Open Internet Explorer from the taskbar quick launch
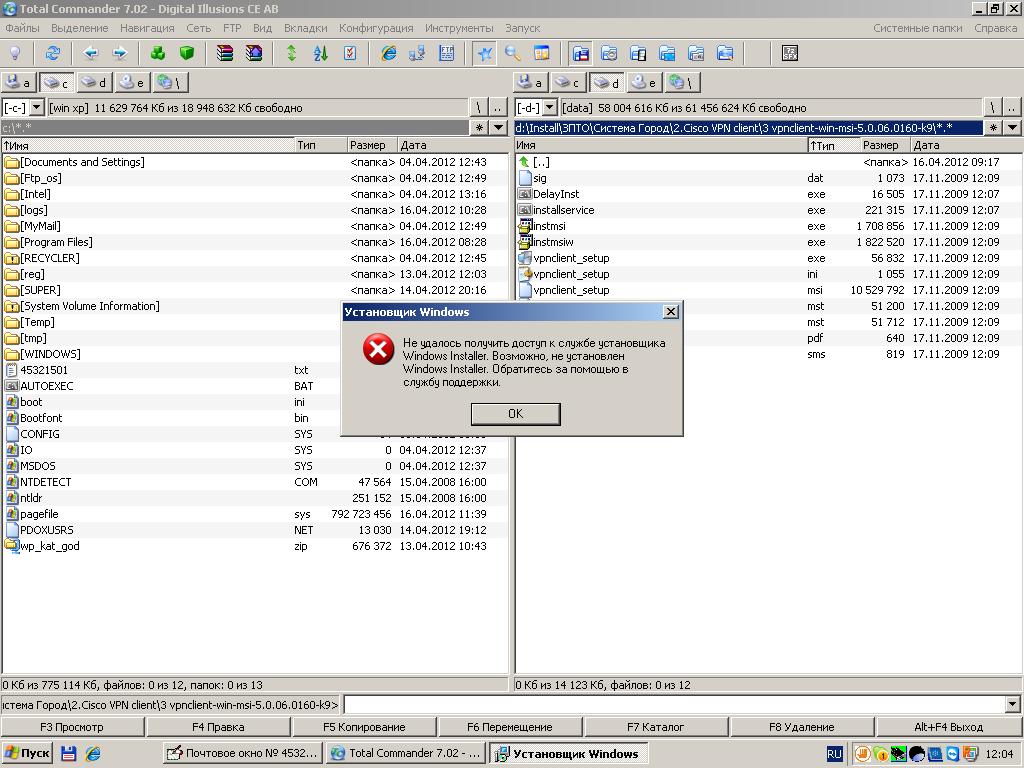 (93, 753)
